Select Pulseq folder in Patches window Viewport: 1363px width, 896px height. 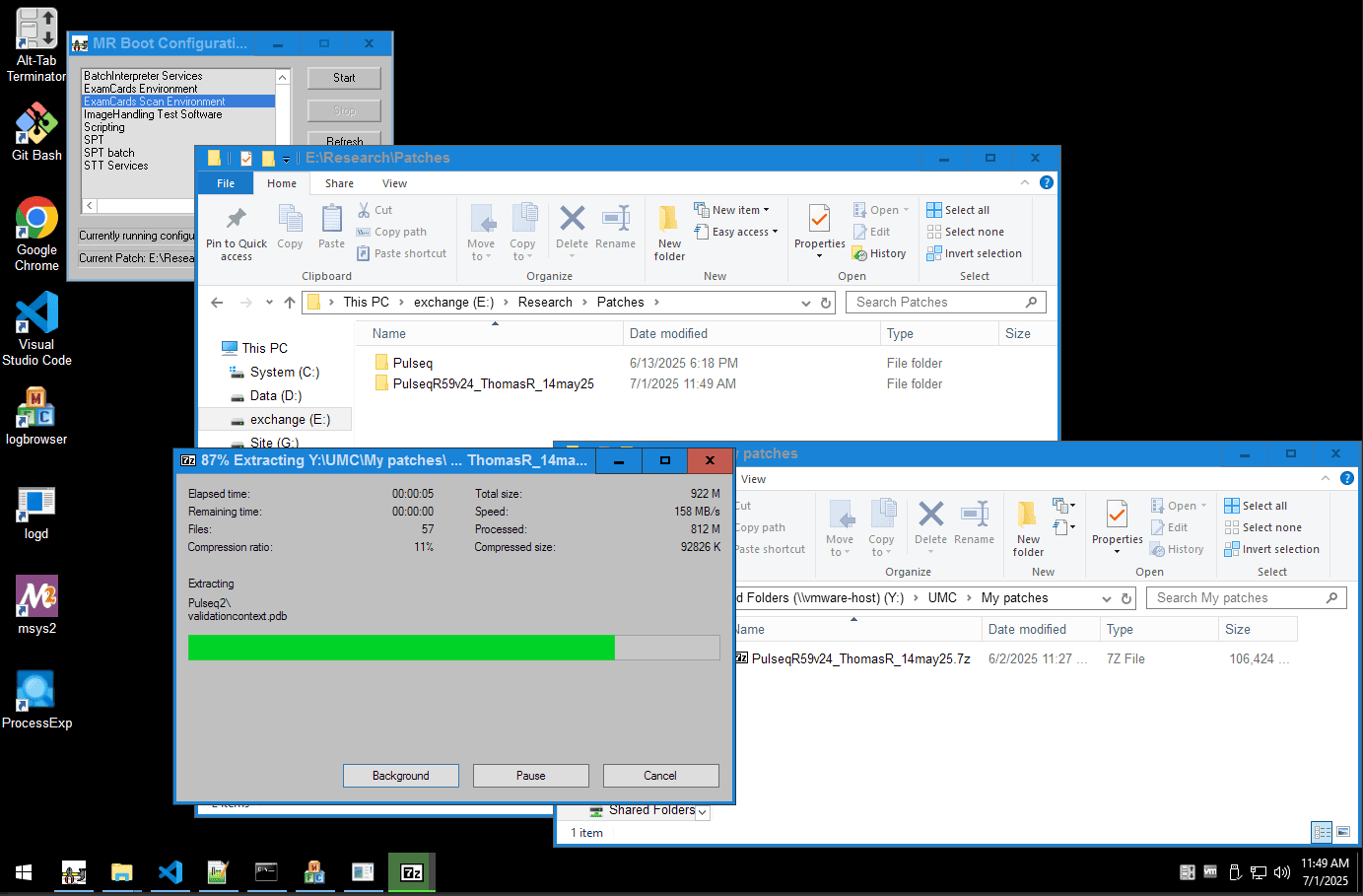click(x=413, y=363)
